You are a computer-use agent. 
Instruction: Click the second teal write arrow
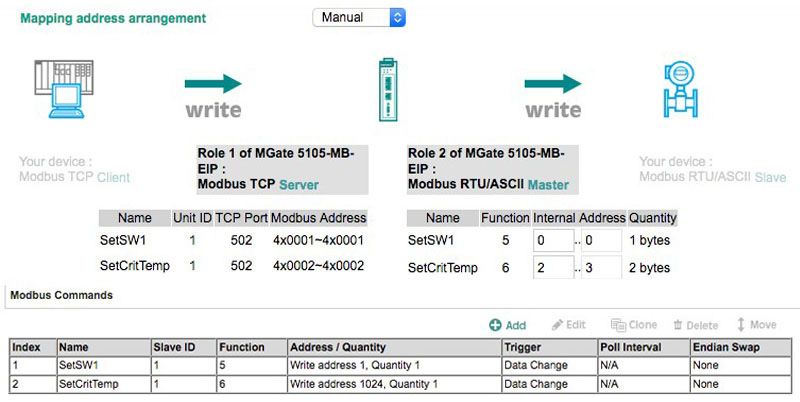[x=553, y=83]
